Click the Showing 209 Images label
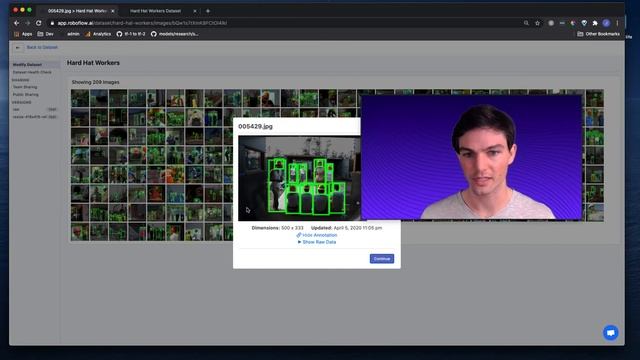 pos(96,82)
